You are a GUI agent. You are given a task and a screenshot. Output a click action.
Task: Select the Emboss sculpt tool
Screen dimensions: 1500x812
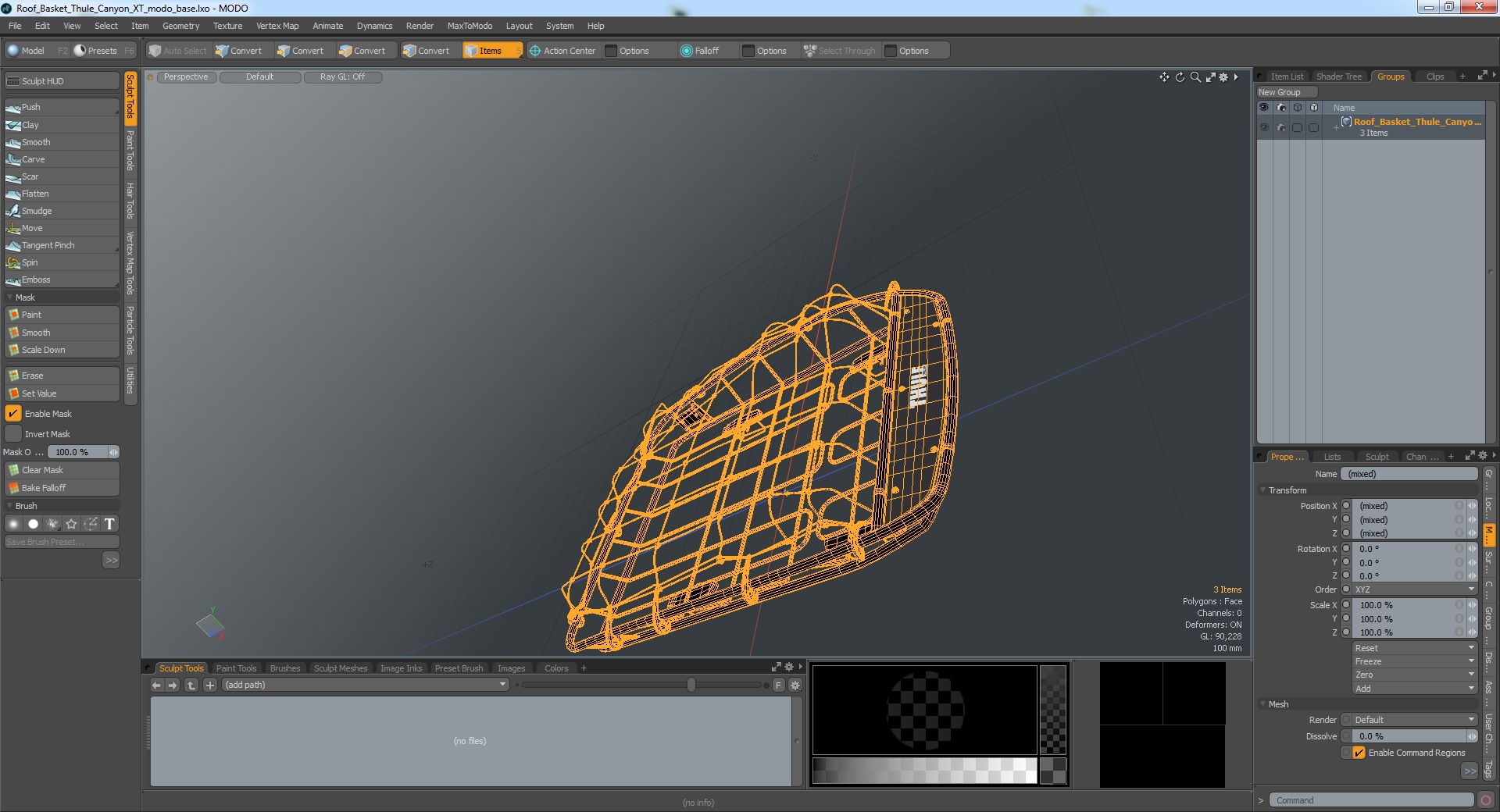coord(62,280)
